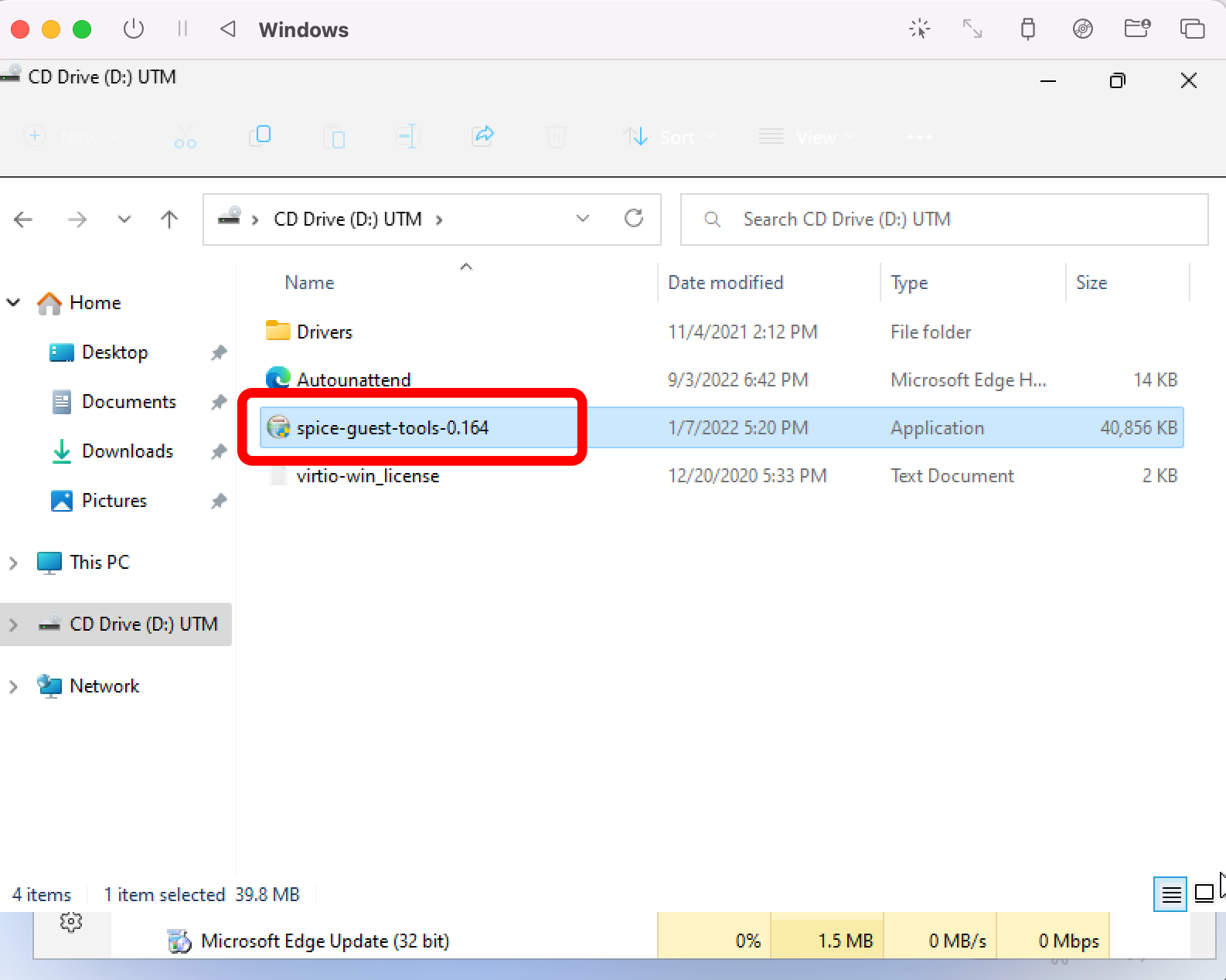The height and width of the screenshot is (980, 1226).
Task: Sort by Size column header
Action: pos(1091,282)
